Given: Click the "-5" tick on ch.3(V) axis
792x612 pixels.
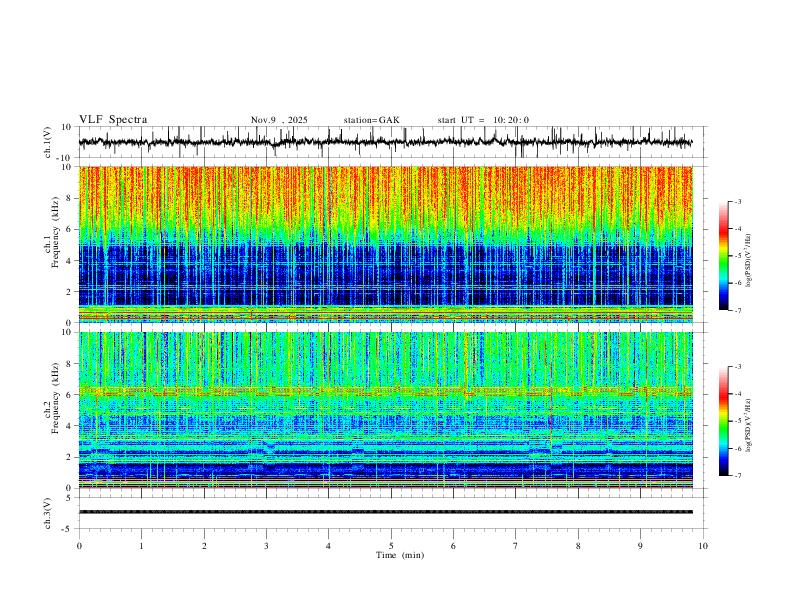Looking at the screenshot, I should 68,529.
